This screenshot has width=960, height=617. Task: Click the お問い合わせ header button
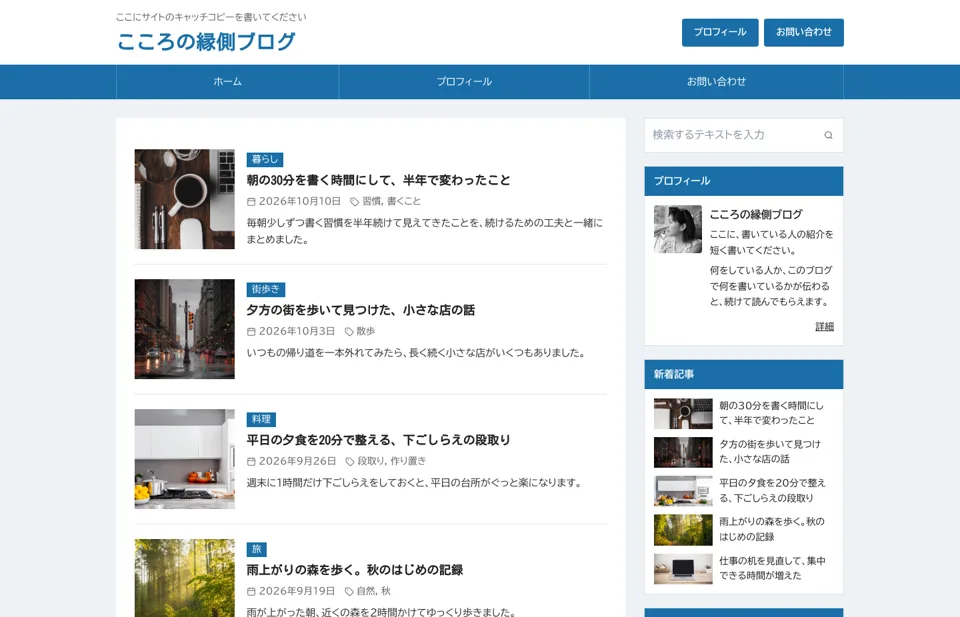pos(804,32)
